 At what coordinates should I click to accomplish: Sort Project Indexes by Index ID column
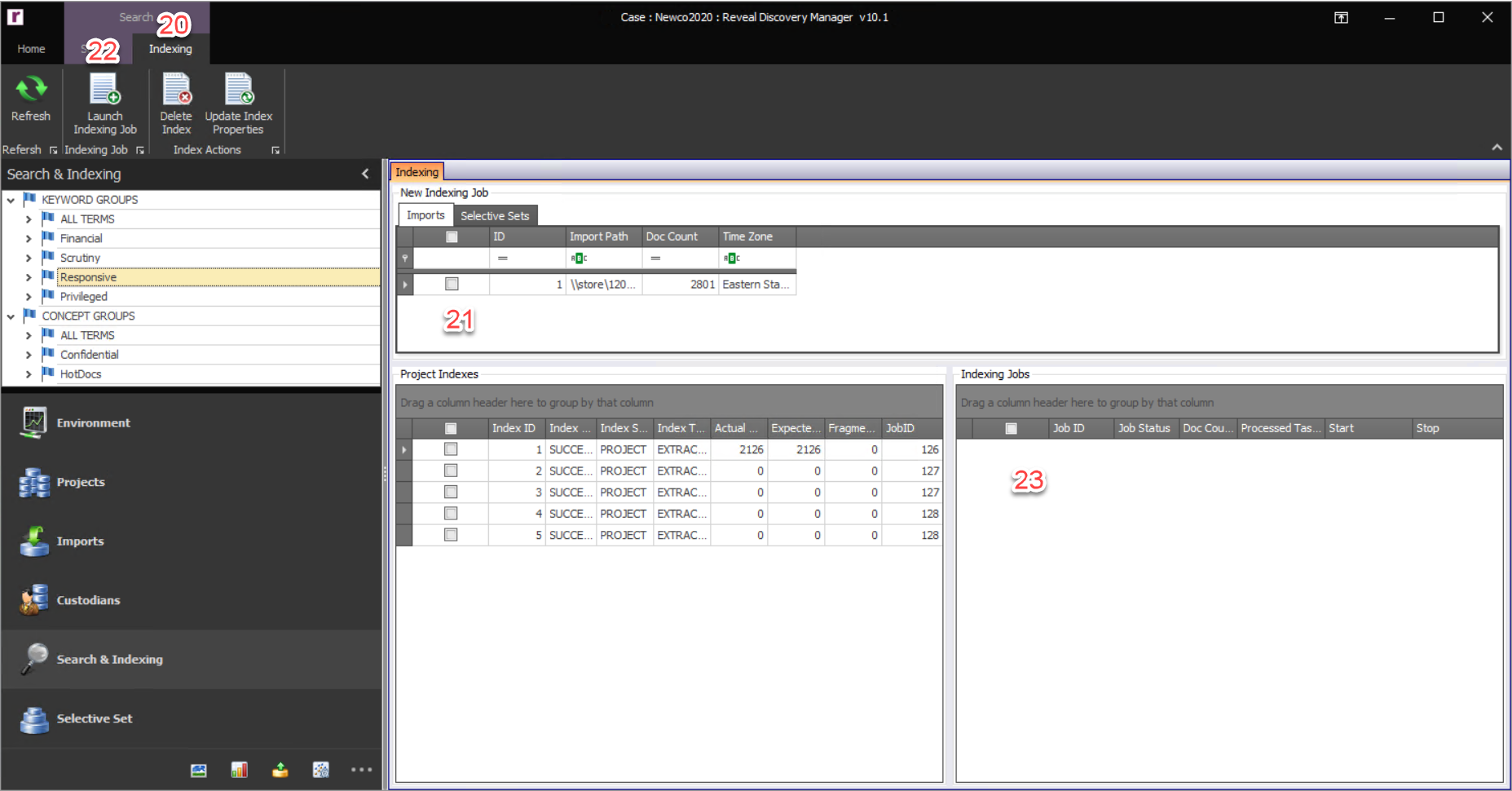(517, 428)
